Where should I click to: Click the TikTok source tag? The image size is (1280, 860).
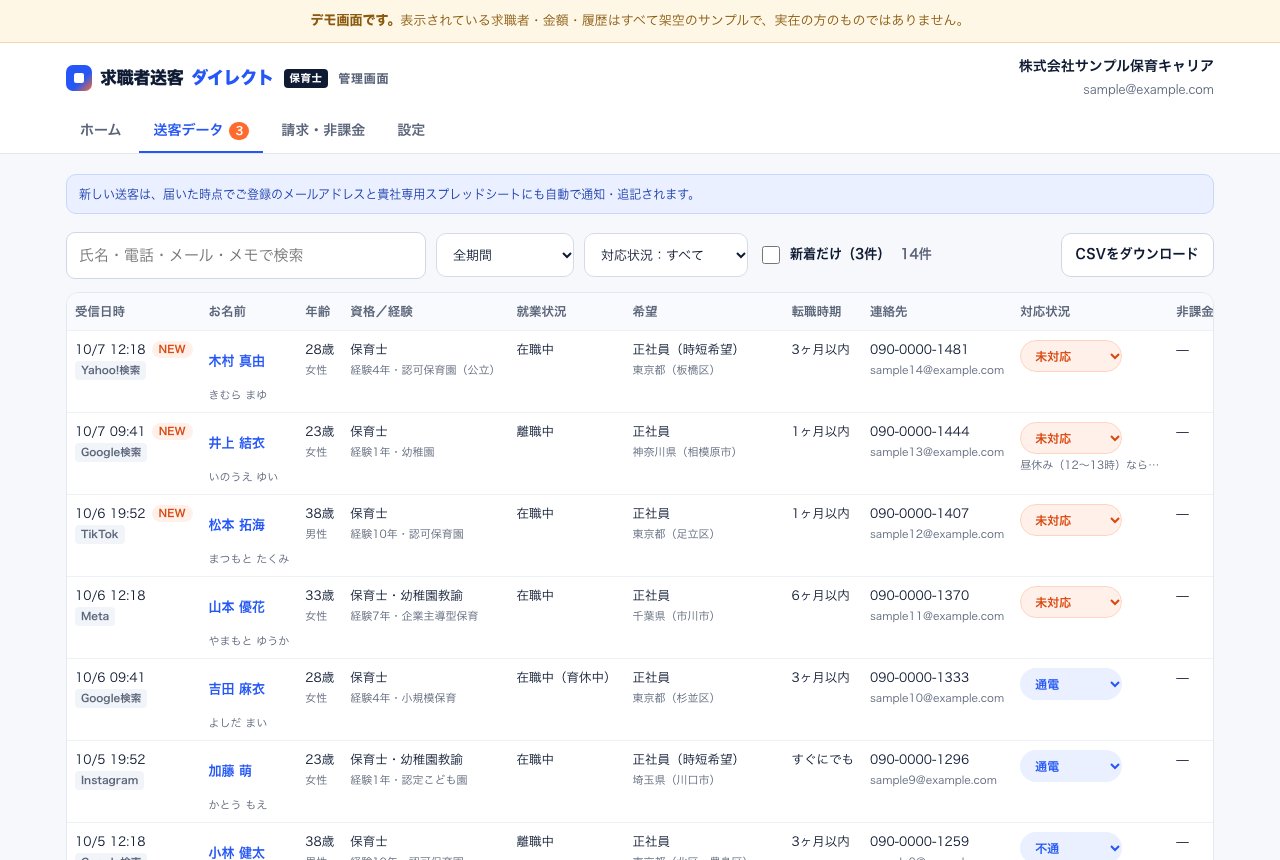[x=100, y=534]
